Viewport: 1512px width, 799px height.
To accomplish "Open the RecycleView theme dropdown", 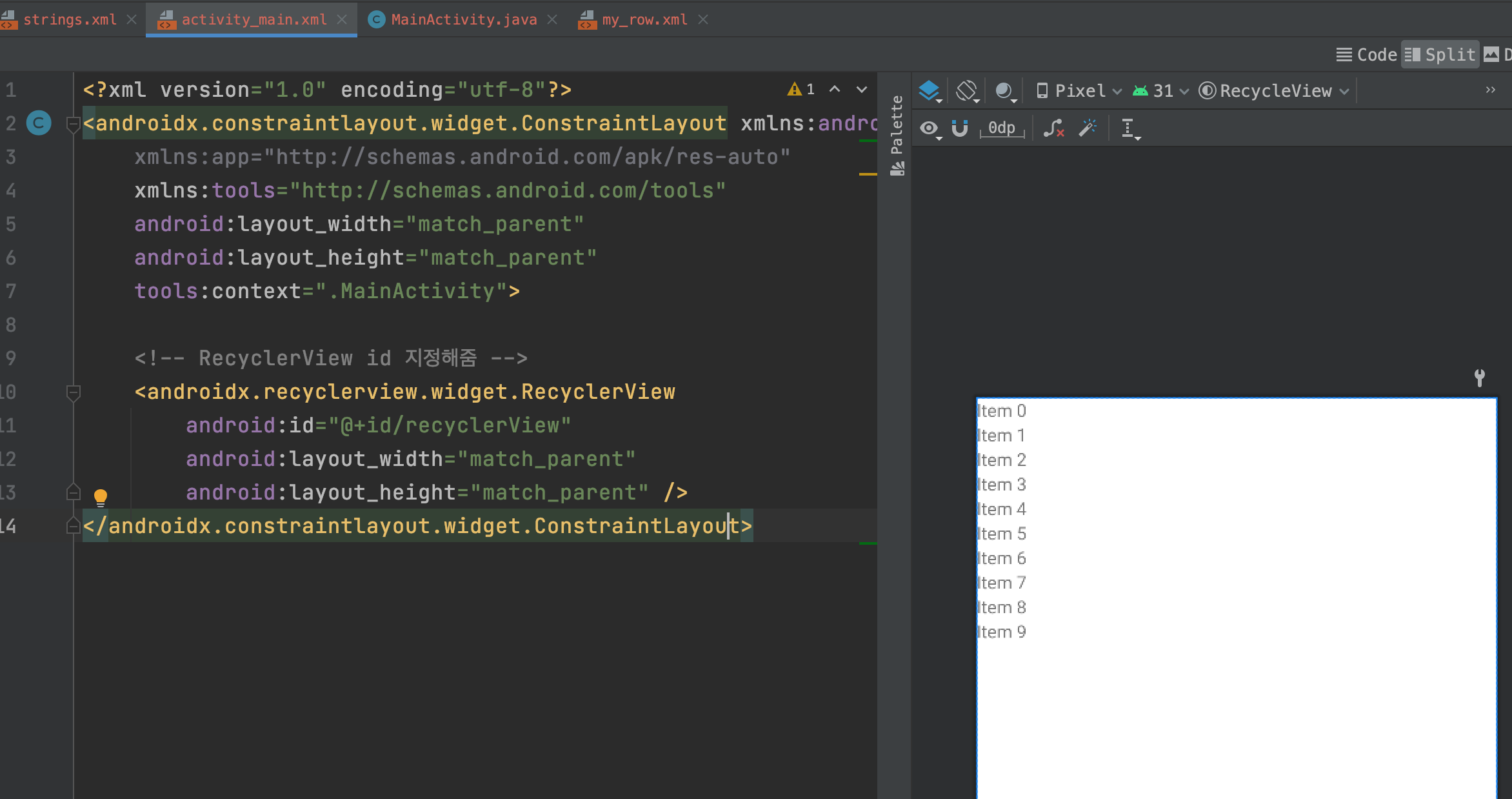I will coord(1274,91).
